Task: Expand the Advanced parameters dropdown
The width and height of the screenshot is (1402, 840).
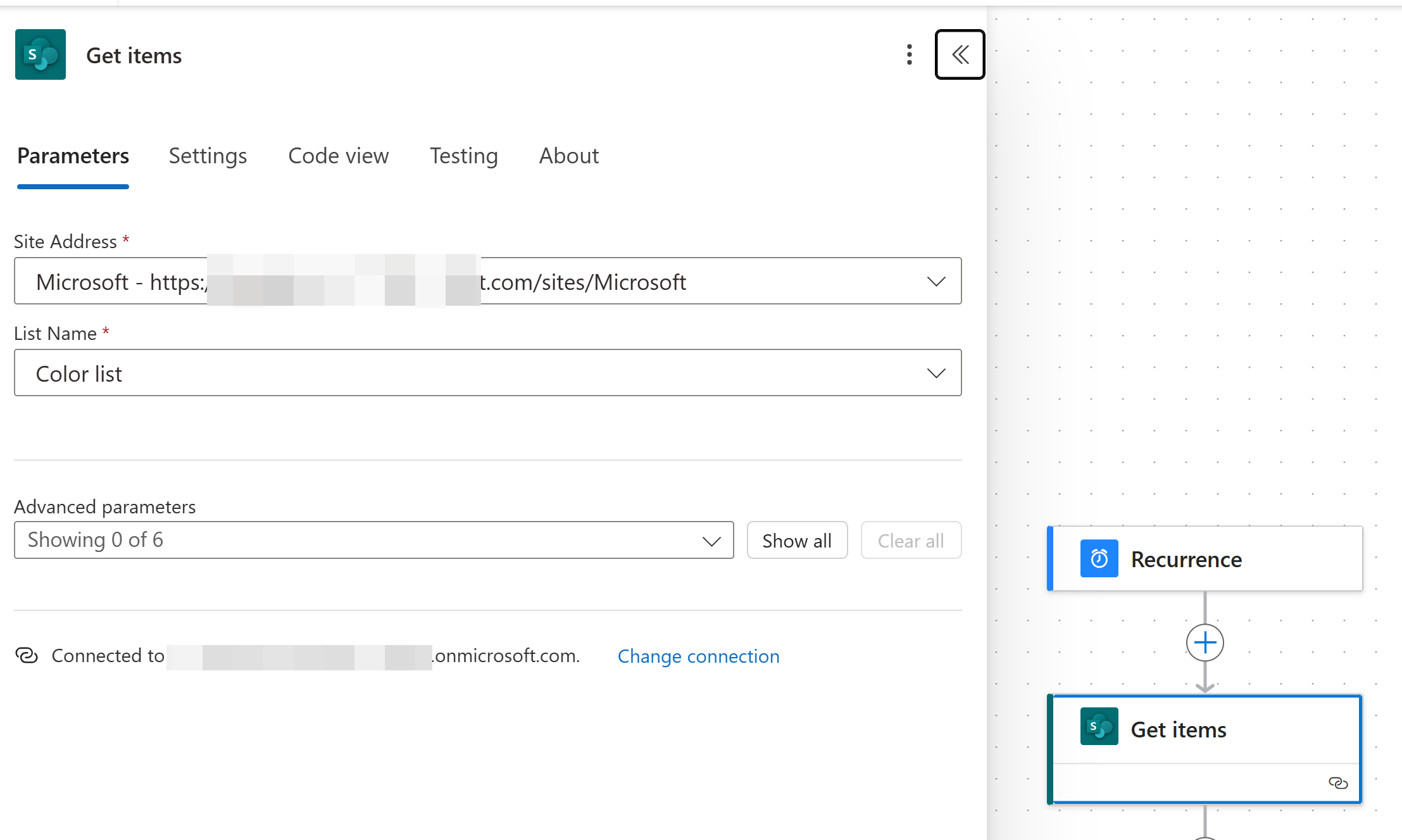Action: [711, 540]
